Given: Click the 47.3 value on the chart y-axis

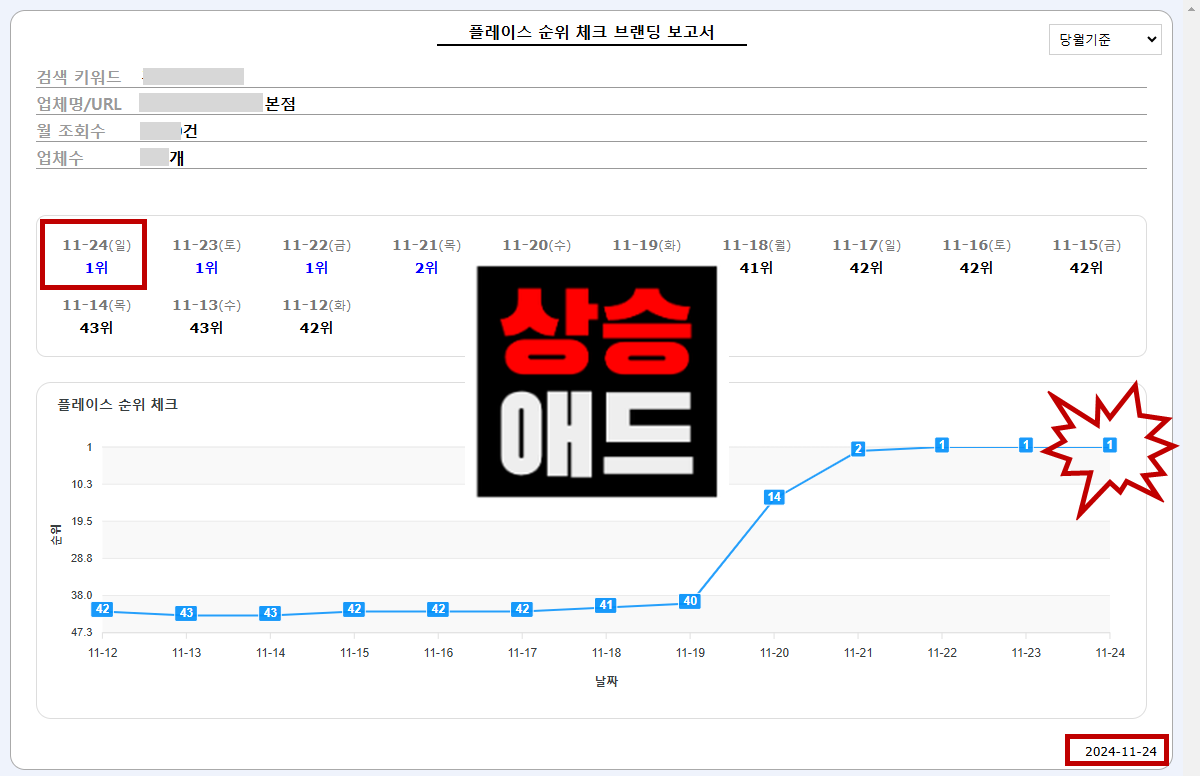Looking at the screenshot, I should (x=81, y=632).
